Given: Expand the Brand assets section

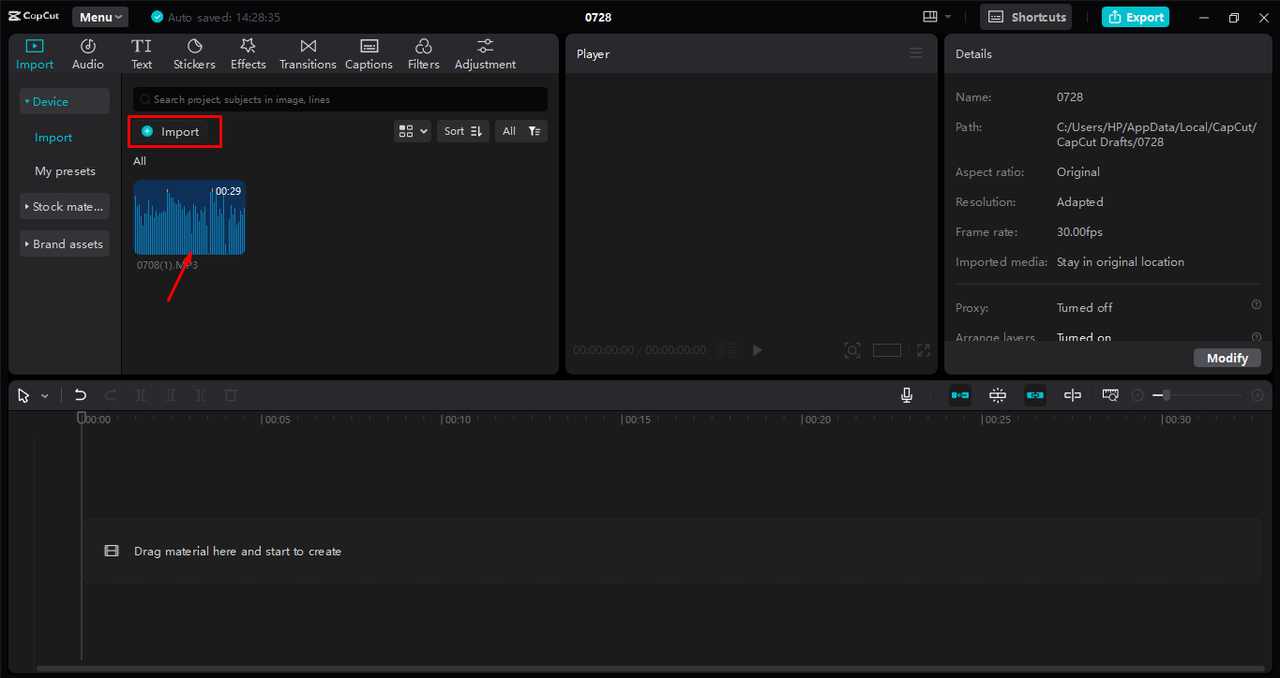Looking at the screenshot, I should (x=64, y=244).
